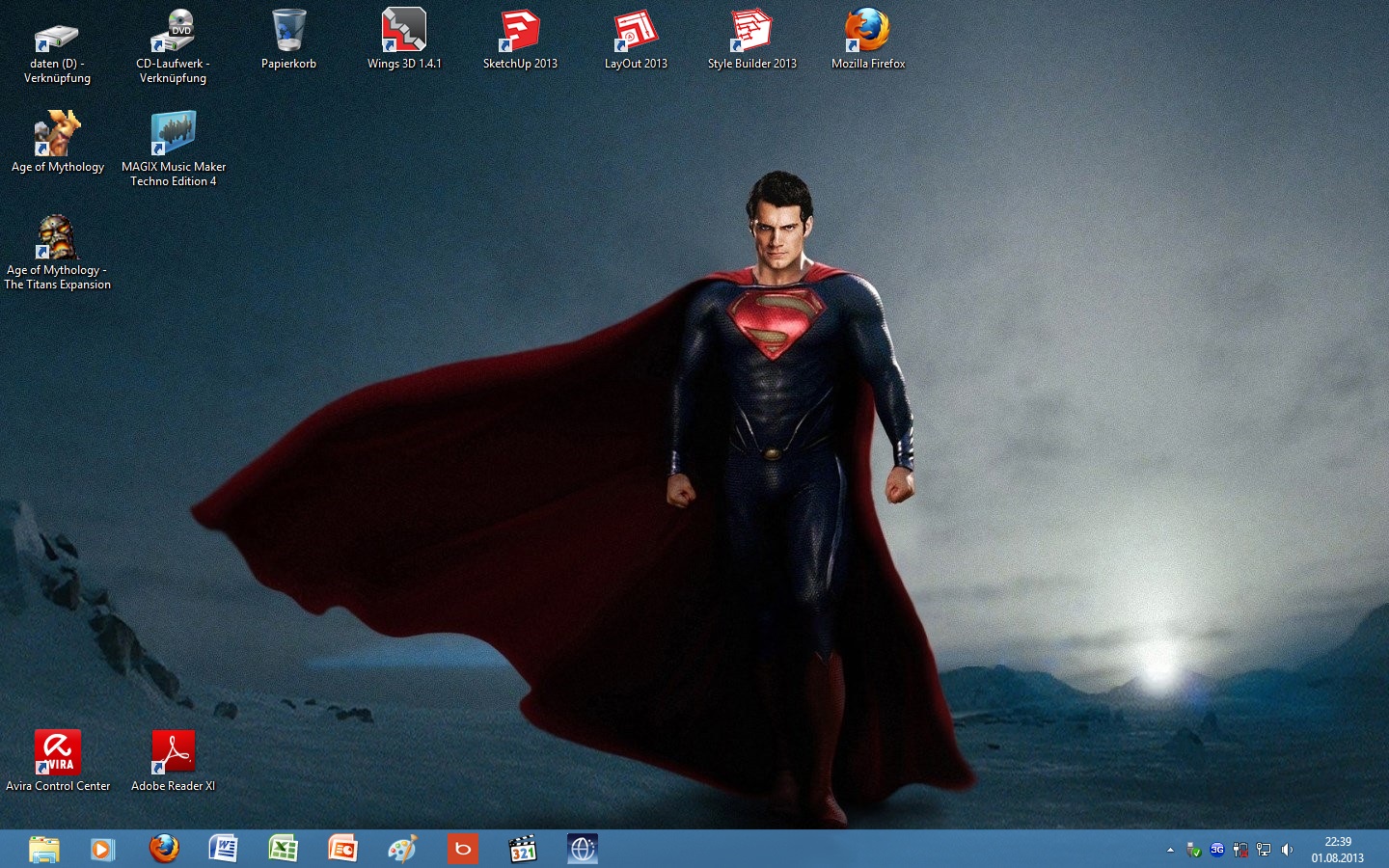Image resolution: width=1389 pixels, height=868 pixels.
Task: Select the LayOut 2013 desktop icon
Action: (x=636, y=32)
